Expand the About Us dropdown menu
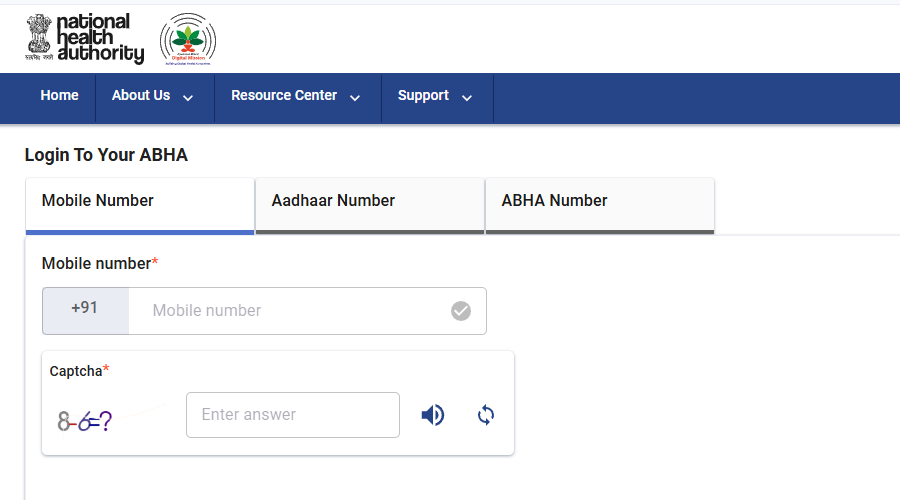 click(153, 95)
